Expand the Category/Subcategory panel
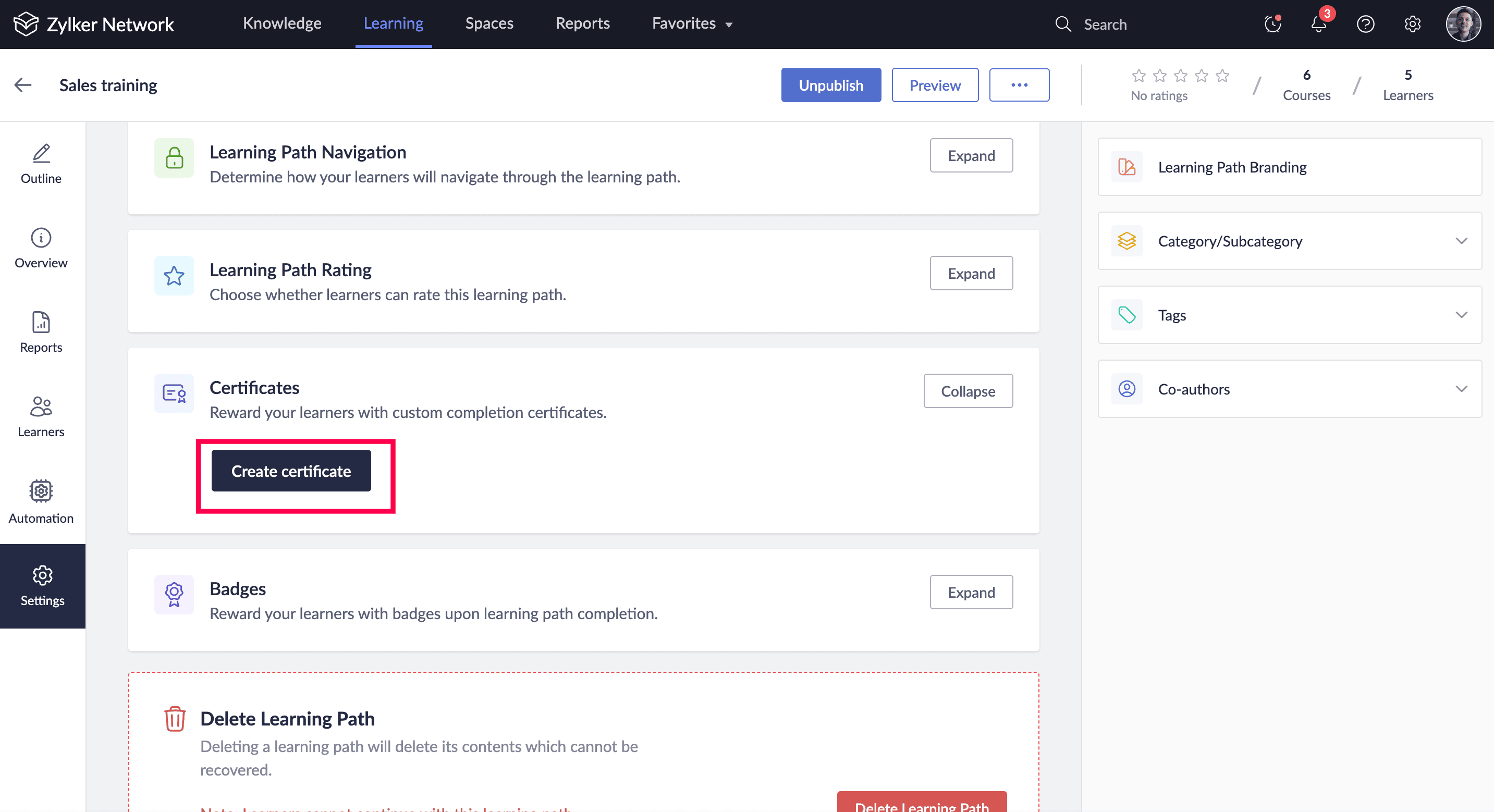Viewport: 1494px width, 812px height. click(1461, 241)
